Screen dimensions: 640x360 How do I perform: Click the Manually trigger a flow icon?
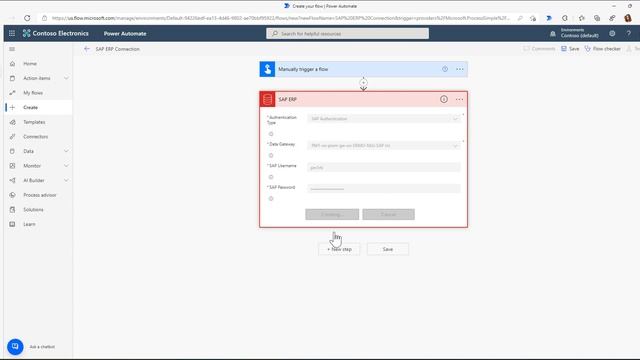click(267, 69)
